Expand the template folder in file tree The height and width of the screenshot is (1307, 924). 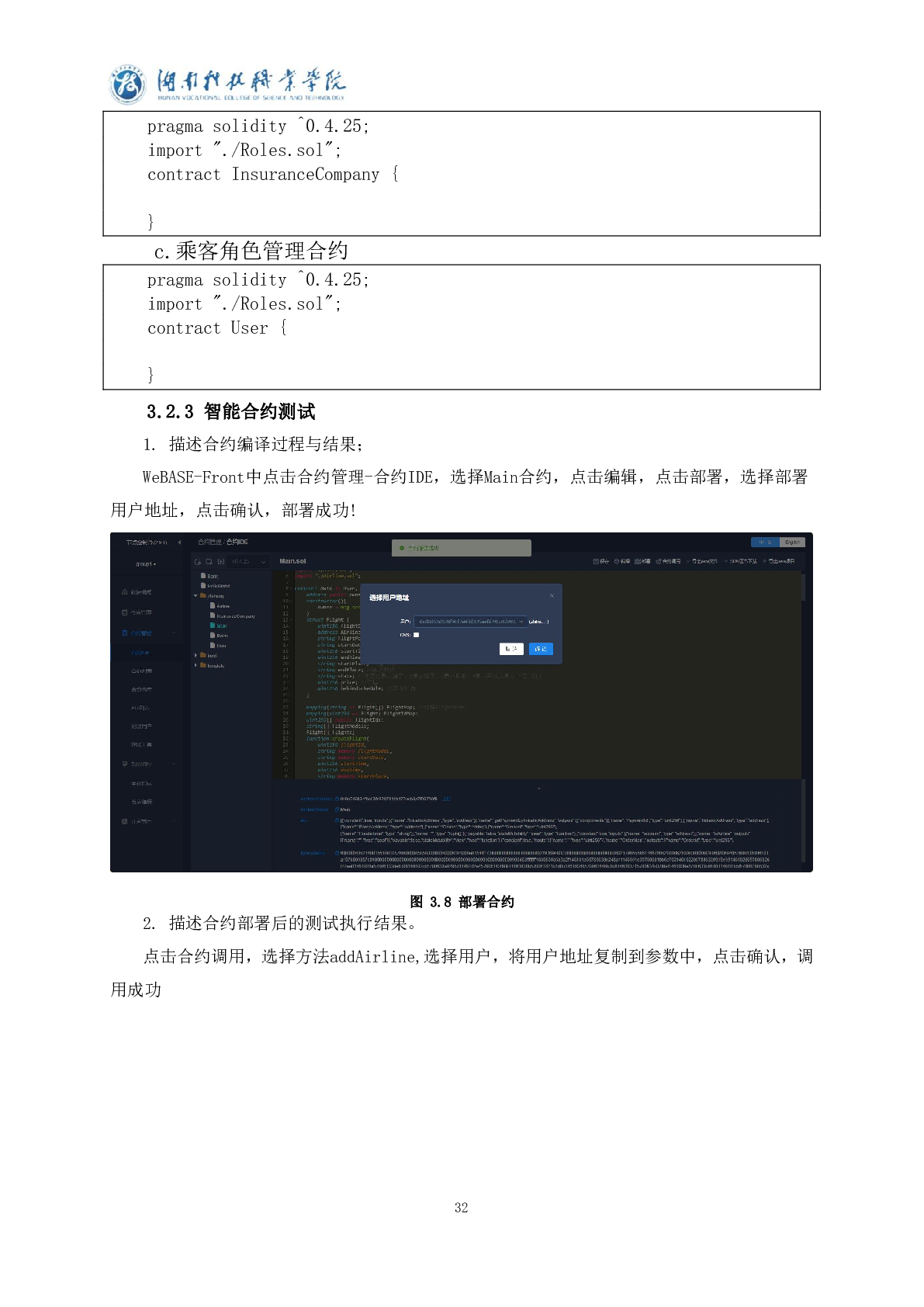tap(196, 665)
